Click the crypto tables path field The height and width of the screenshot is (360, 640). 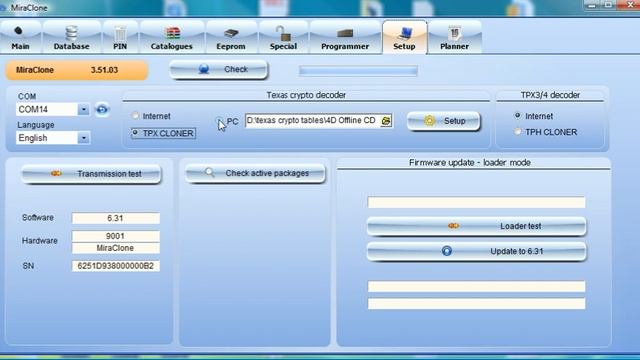313,120
